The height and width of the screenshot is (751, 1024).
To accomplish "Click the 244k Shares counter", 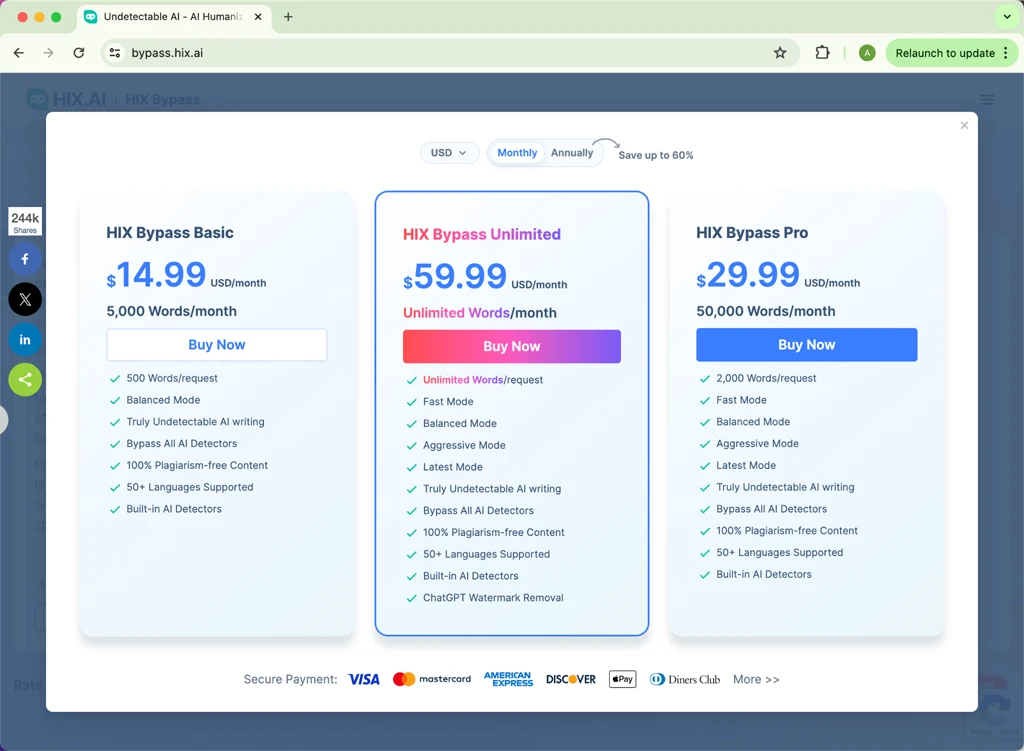I will click(x=25, y=222).
